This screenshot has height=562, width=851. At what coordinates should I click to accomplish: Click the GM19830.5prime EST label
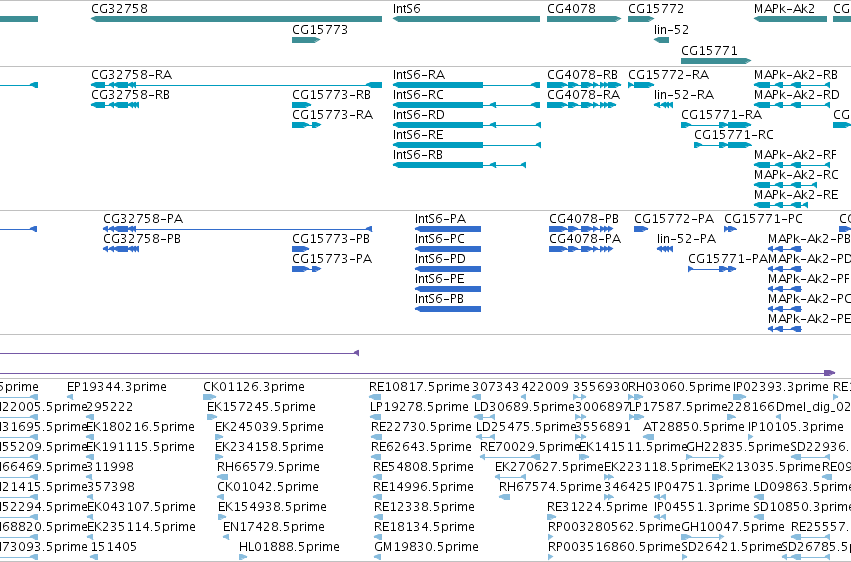(426, 547)
